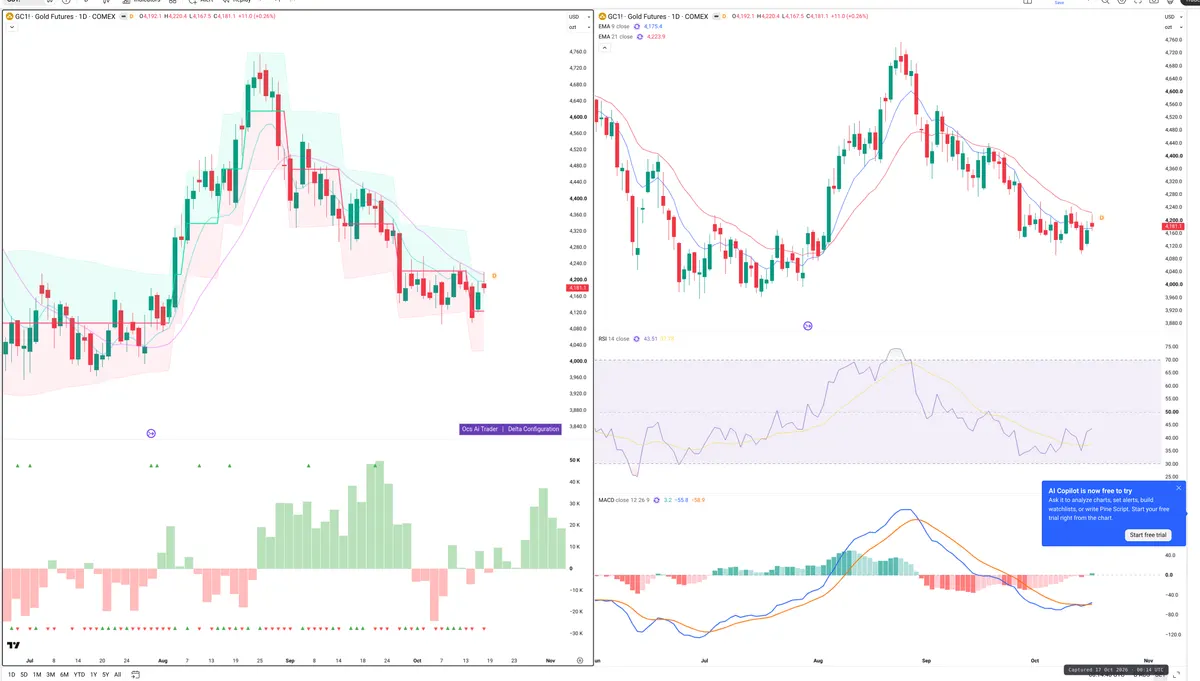Click right chart GC1! Gold Futures title
Screen dimensions: 1200x681
pos(656,16)
